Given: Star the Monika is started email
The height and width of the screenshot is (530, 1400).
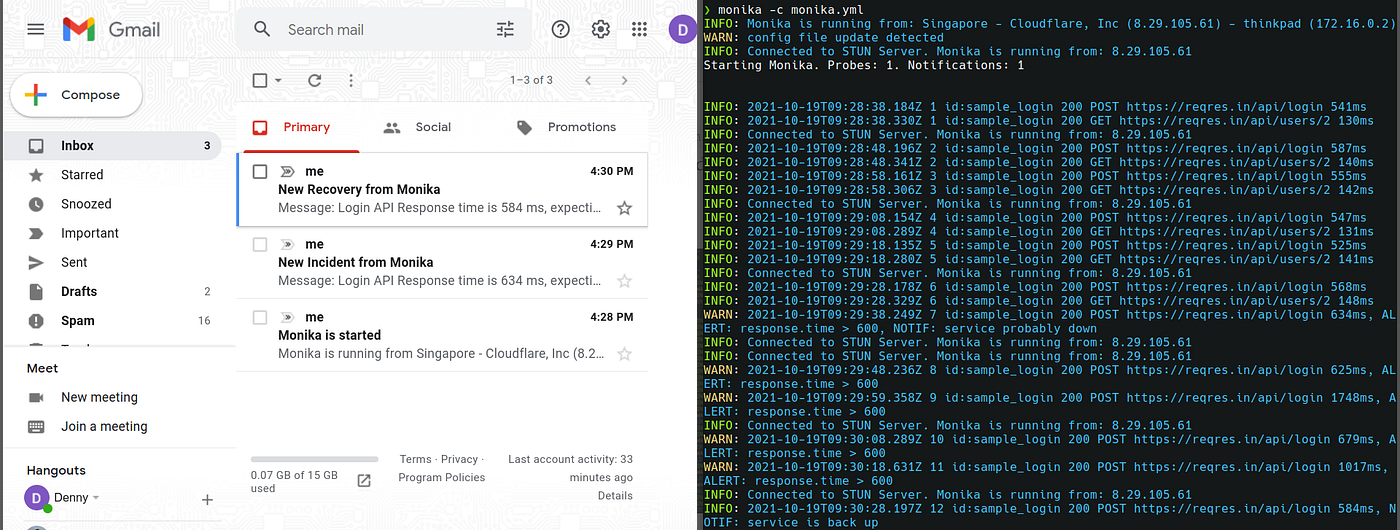Looking at the screenshot, I should (624, 354).
